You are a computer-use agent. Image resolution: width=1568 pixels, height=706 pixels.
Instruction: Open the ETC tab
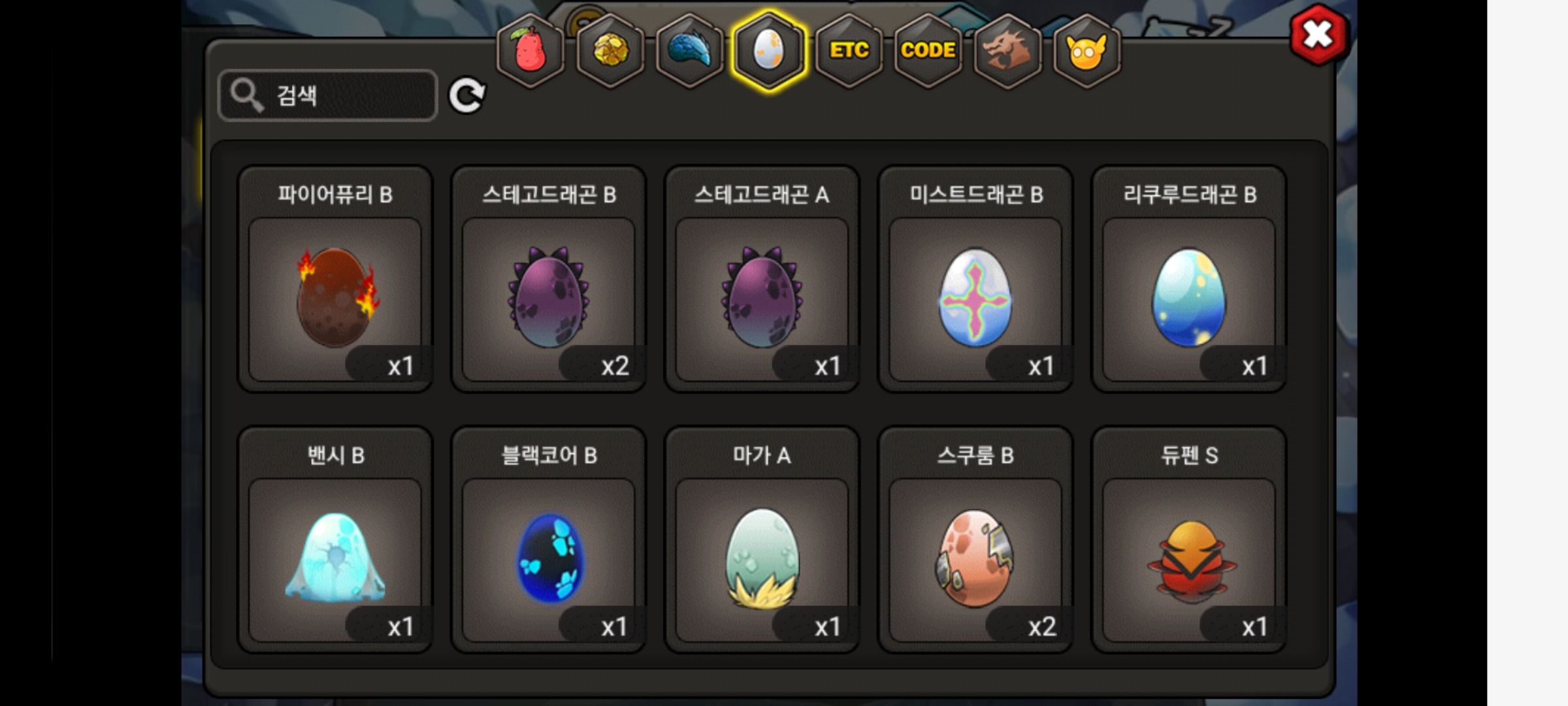coord(849,50)
